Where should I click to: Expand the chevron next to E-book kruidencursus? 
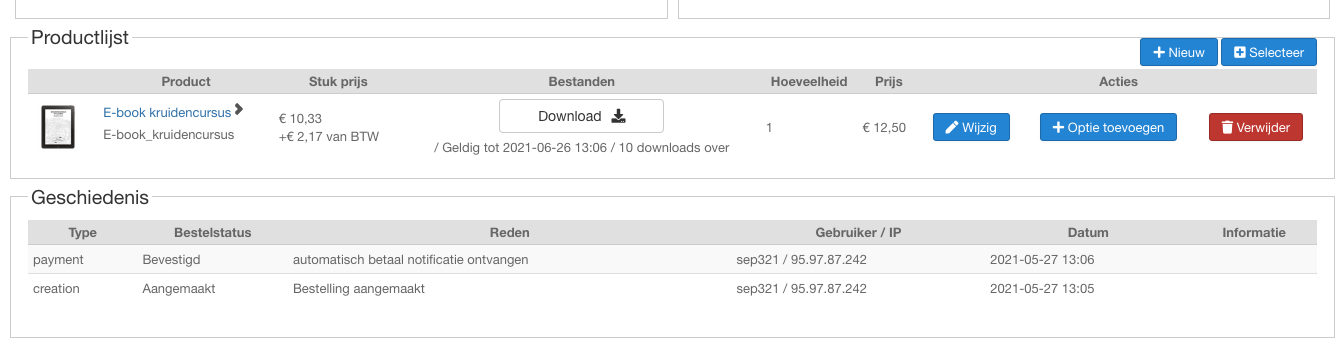pyautogui.click(x=239, y=110)
